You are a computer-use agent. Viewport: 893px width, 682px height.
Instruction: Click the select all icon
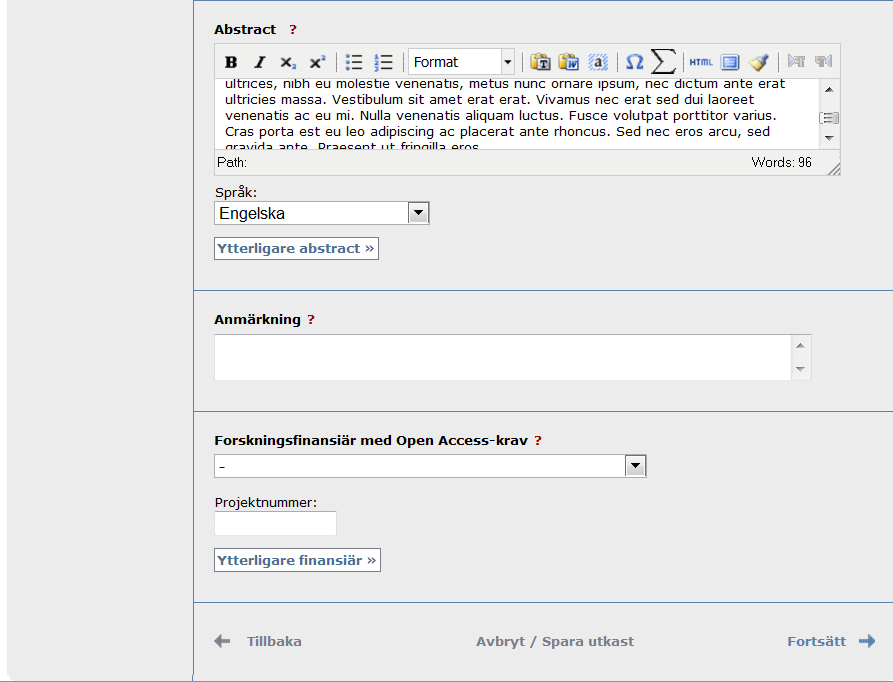pyautogui.click(x=598, y=61)
